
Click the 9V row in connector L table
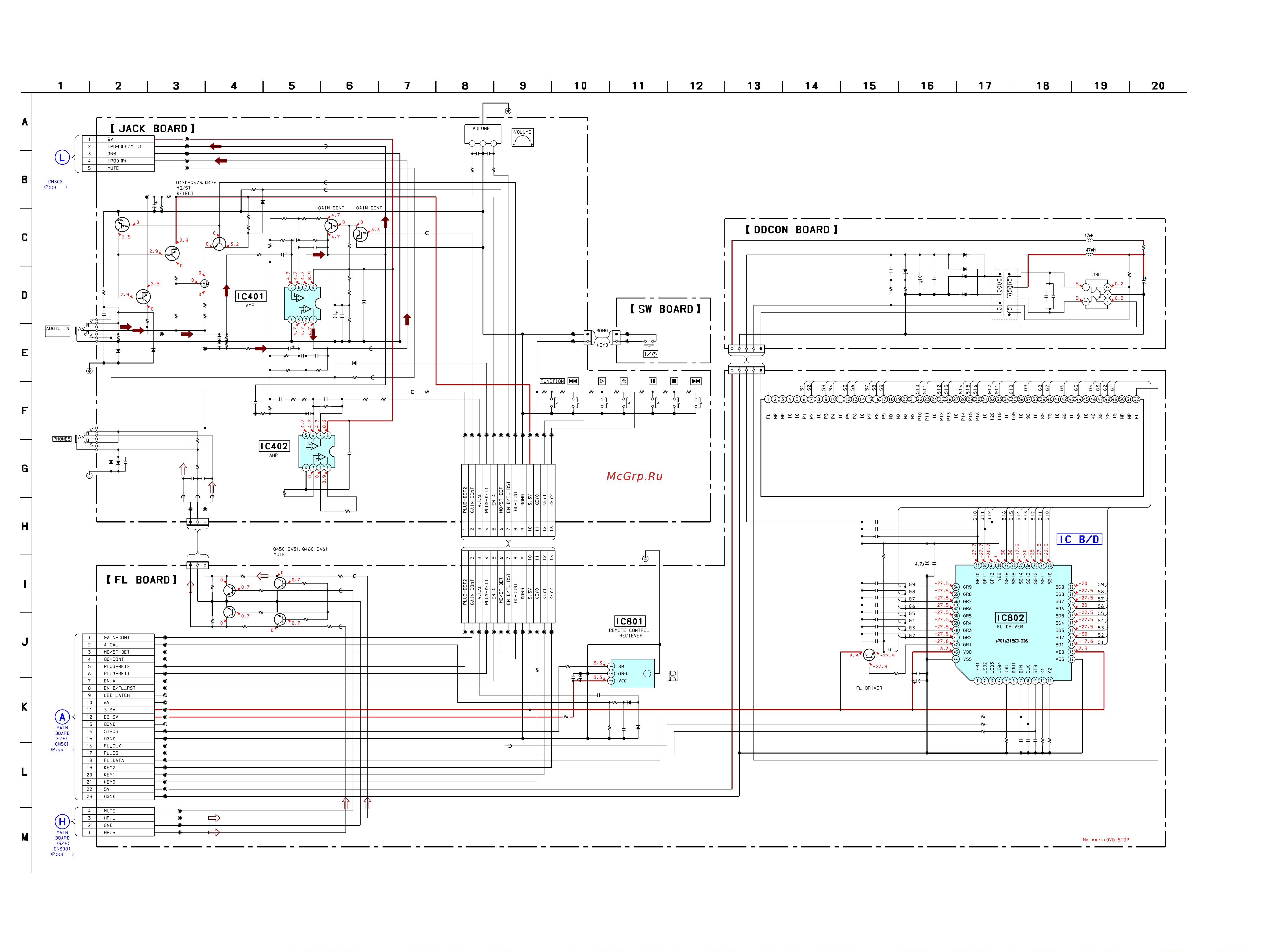tap(118, 139)
